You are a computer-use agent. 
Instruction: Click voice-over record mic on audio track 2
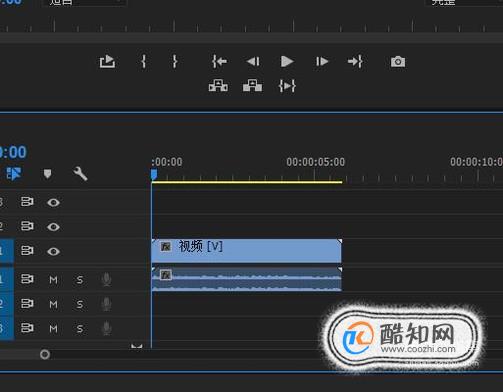106,304
